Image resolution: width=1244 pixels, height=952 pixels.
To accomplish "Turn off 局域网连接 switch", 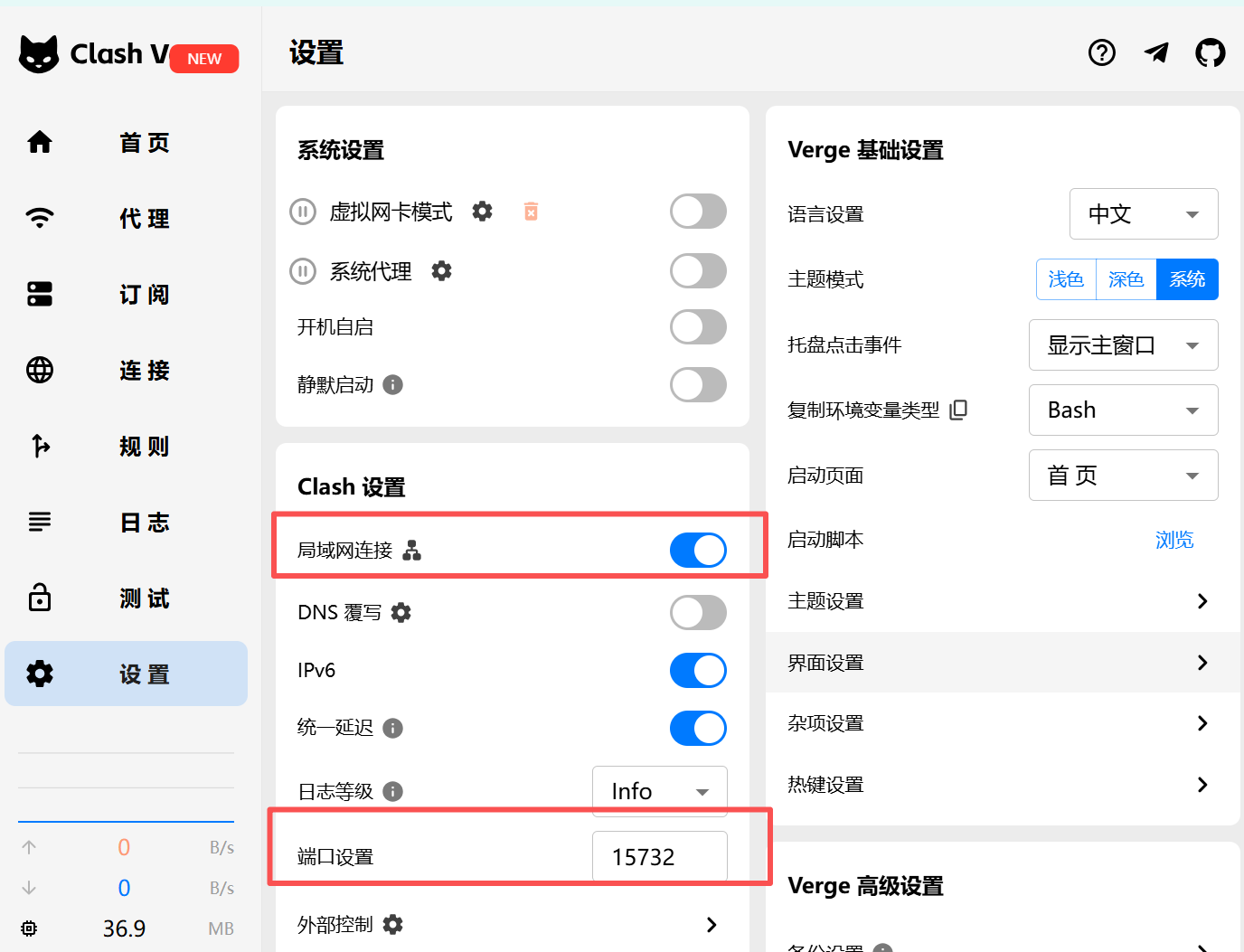I will (697, 550).
